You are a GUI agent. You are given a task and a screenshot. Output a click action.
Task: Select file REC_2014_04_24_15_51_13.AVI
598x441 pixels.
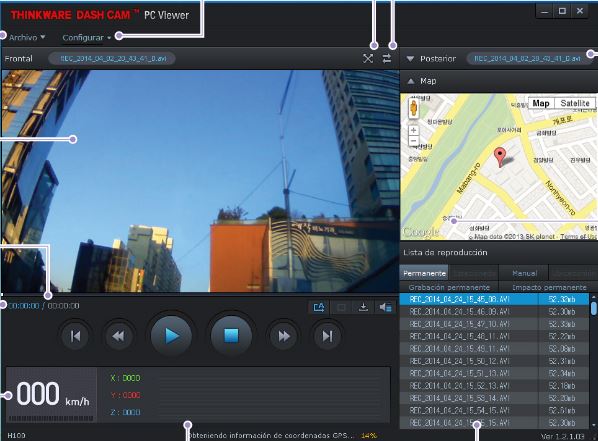[x=494, y=373]
